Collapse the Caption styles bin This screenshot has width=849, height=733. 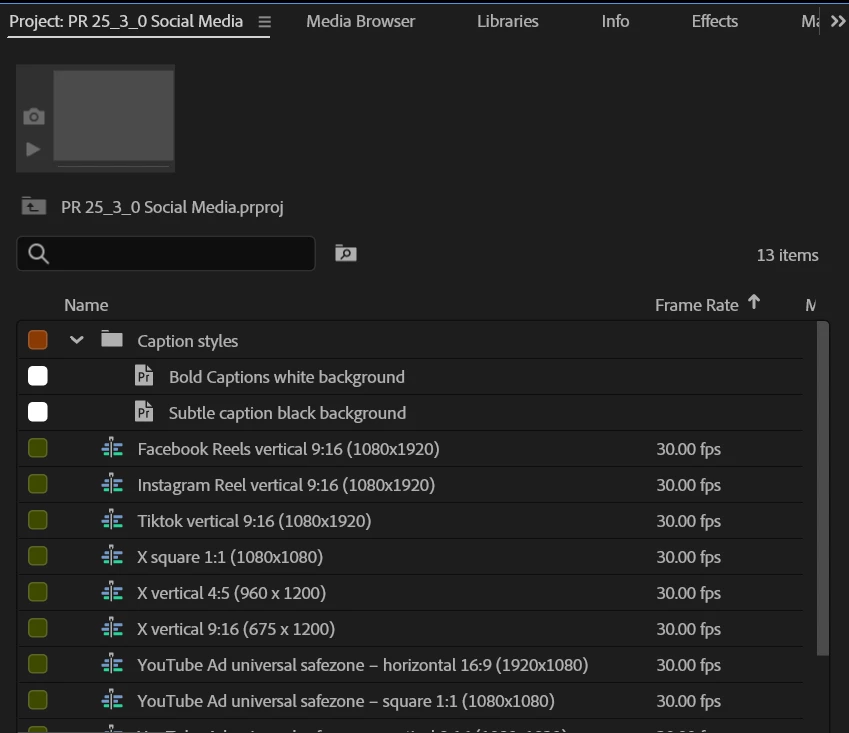point(77,340)
